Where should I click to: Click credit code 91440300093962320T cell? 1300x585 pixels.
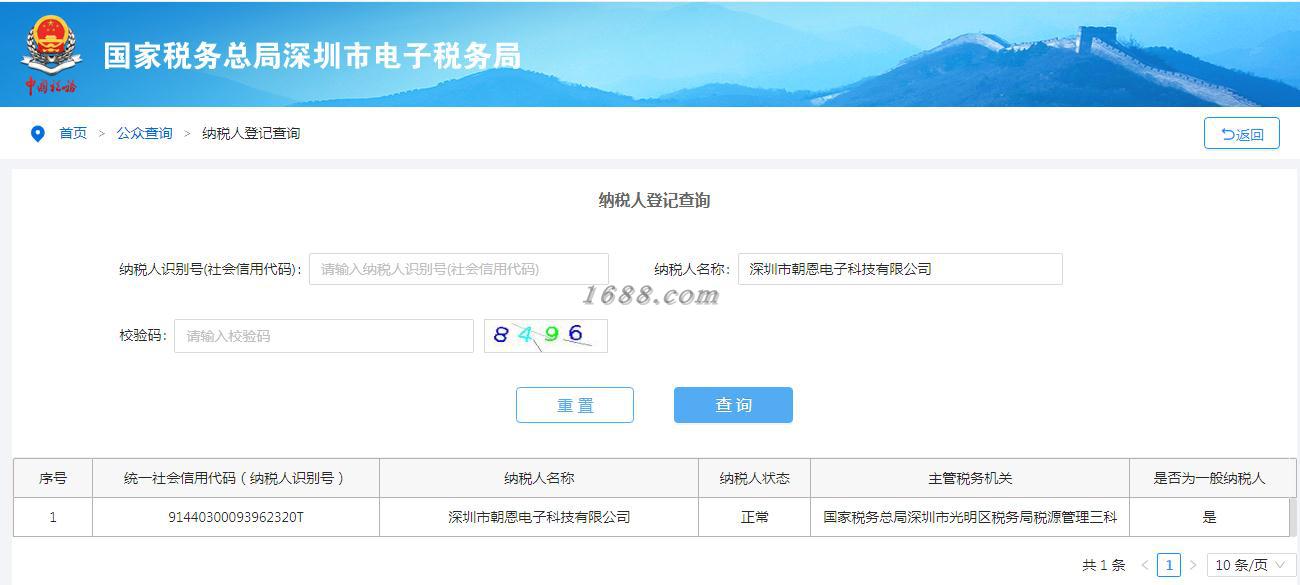(x=236, y=517)
